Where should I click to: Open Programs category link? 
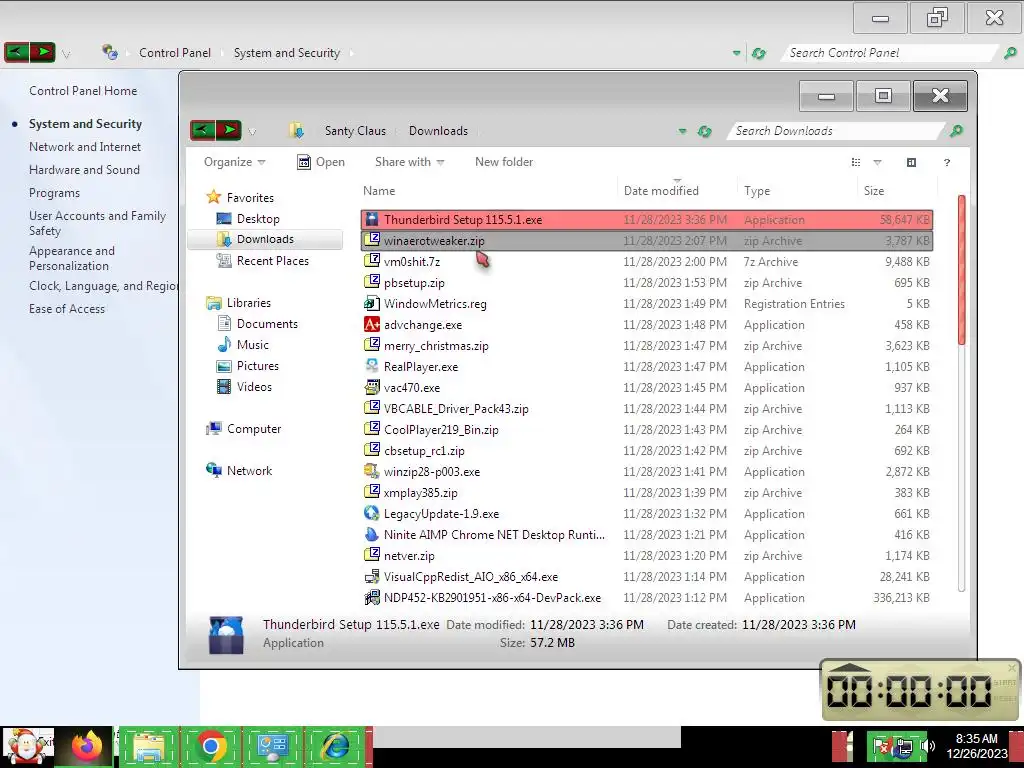coord(54,193)
